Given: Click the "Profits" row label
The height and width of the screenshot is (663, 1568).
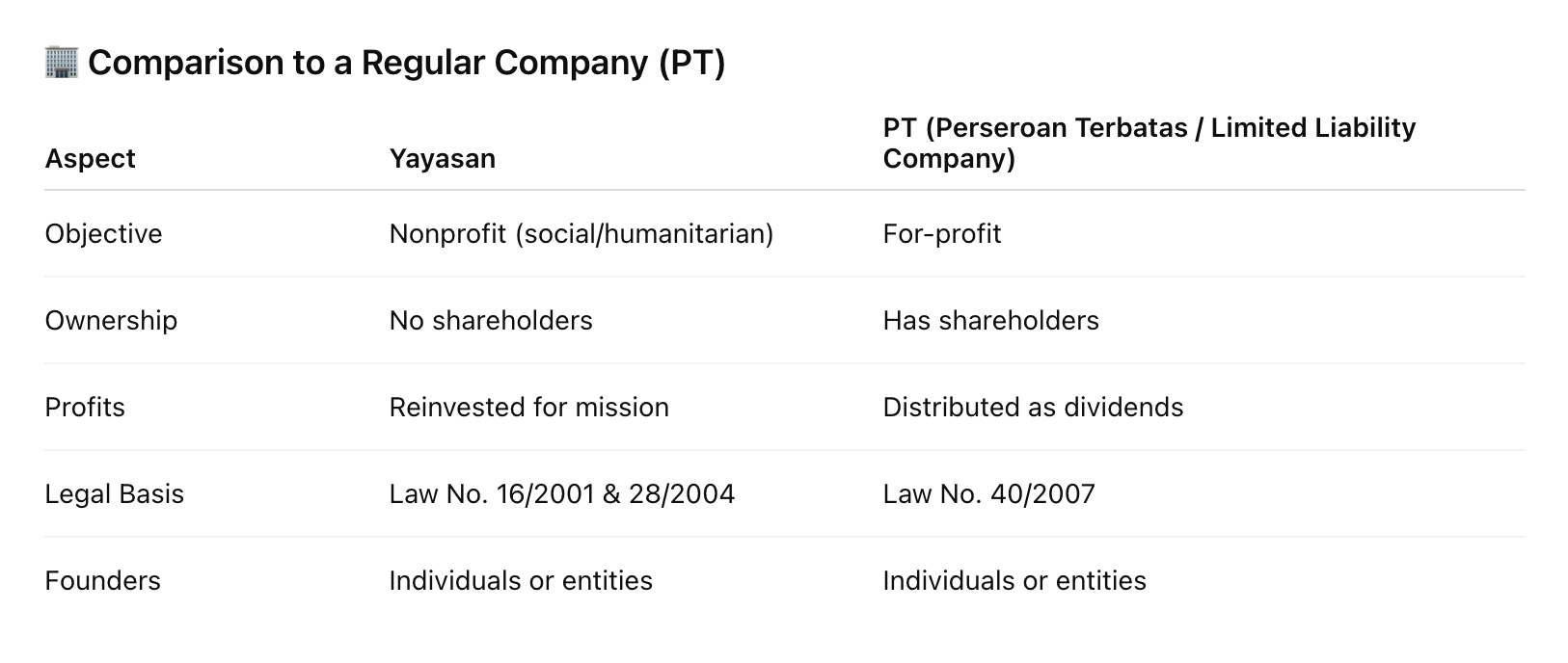Looking at the screenshot, I should [x=85, y=408].
